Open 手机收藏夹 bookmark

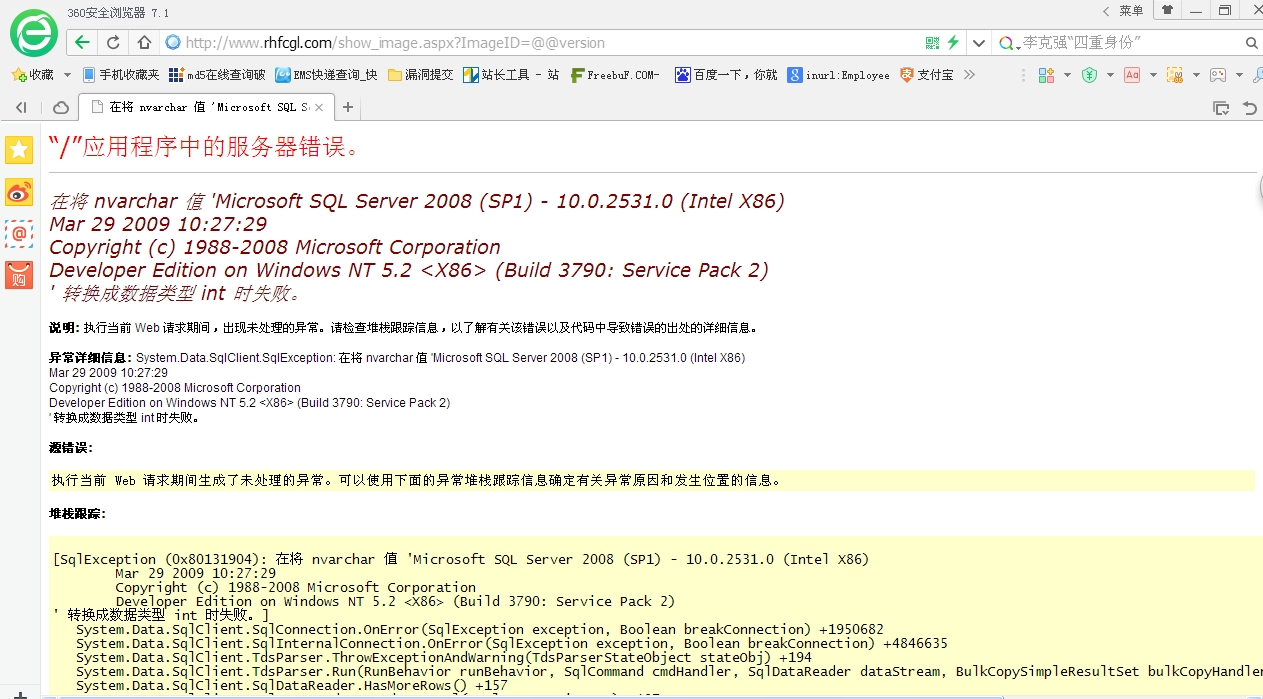point(121,75)
